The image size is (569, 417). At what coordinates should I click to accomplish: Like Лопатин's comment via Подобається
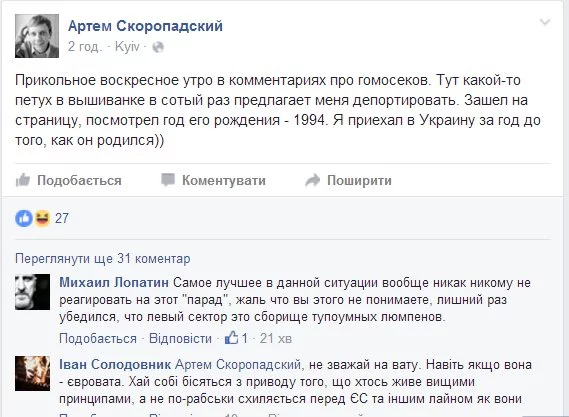click(98, 338)
